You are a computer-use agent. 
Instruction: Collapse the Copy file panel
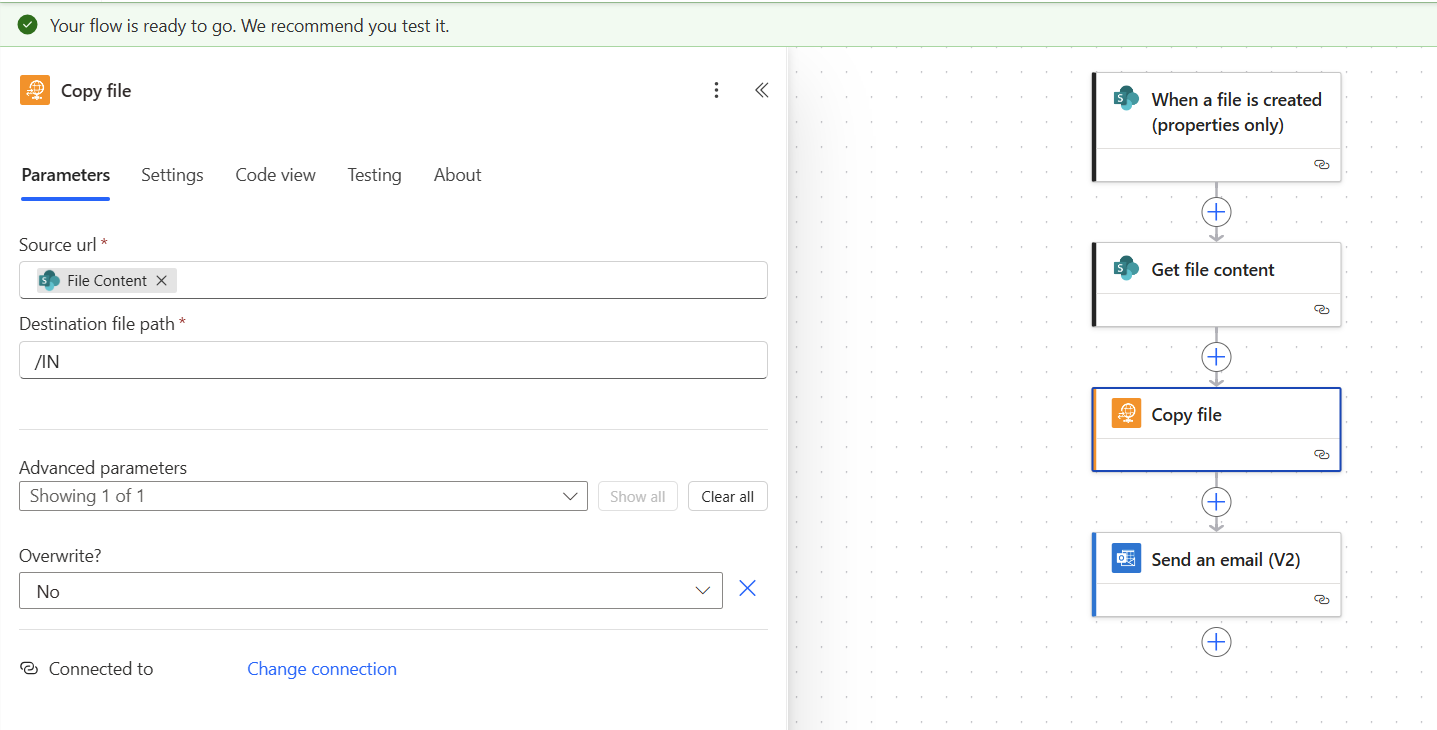point(761,91)
